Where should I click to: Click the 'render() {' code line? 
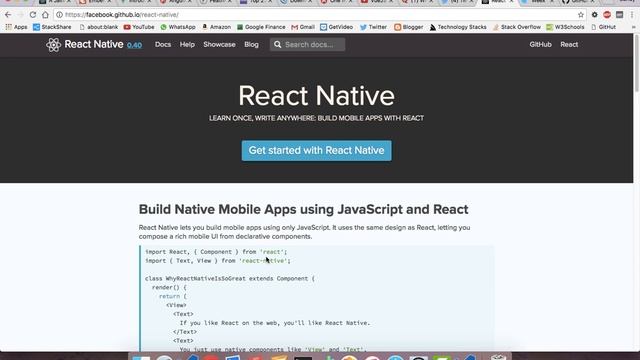pos(169,287)
